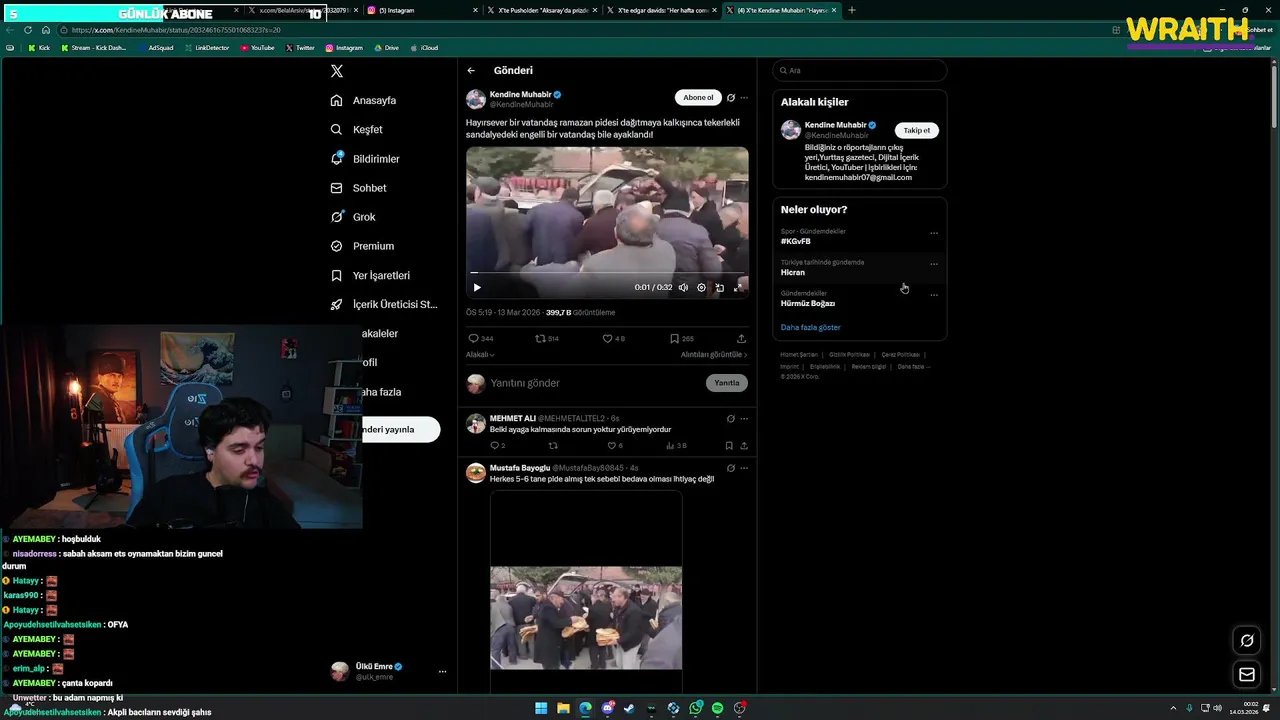Show hidden tray icons chevron
The height and width of the screenshot is (720, 1280).
click(x=1173, y=708)
